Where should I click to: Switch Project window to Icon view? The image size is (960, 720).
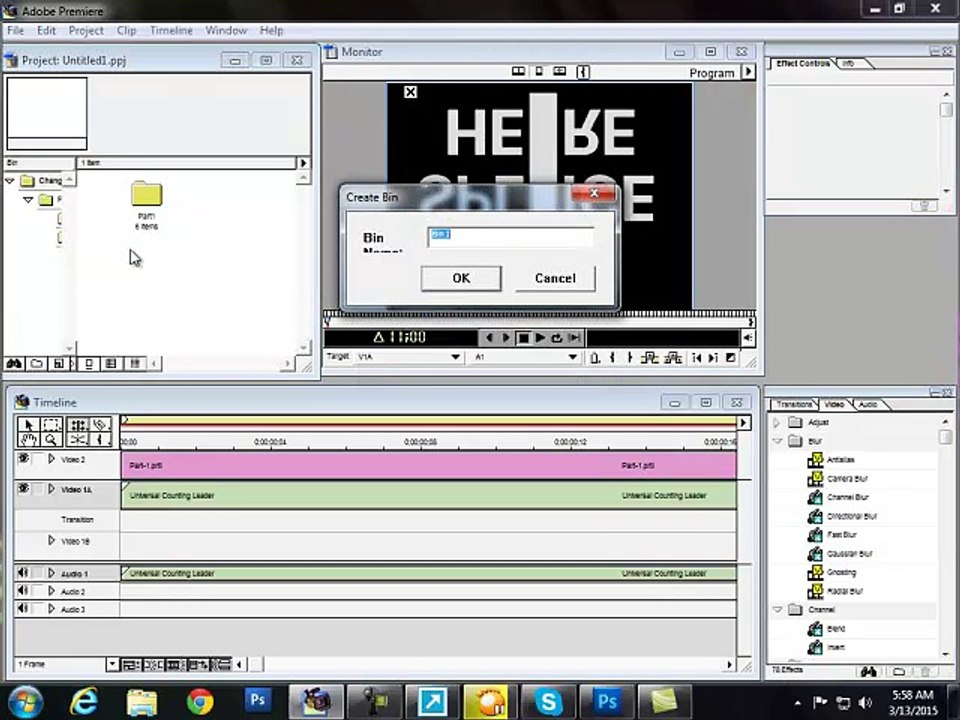tap(89, 364)
